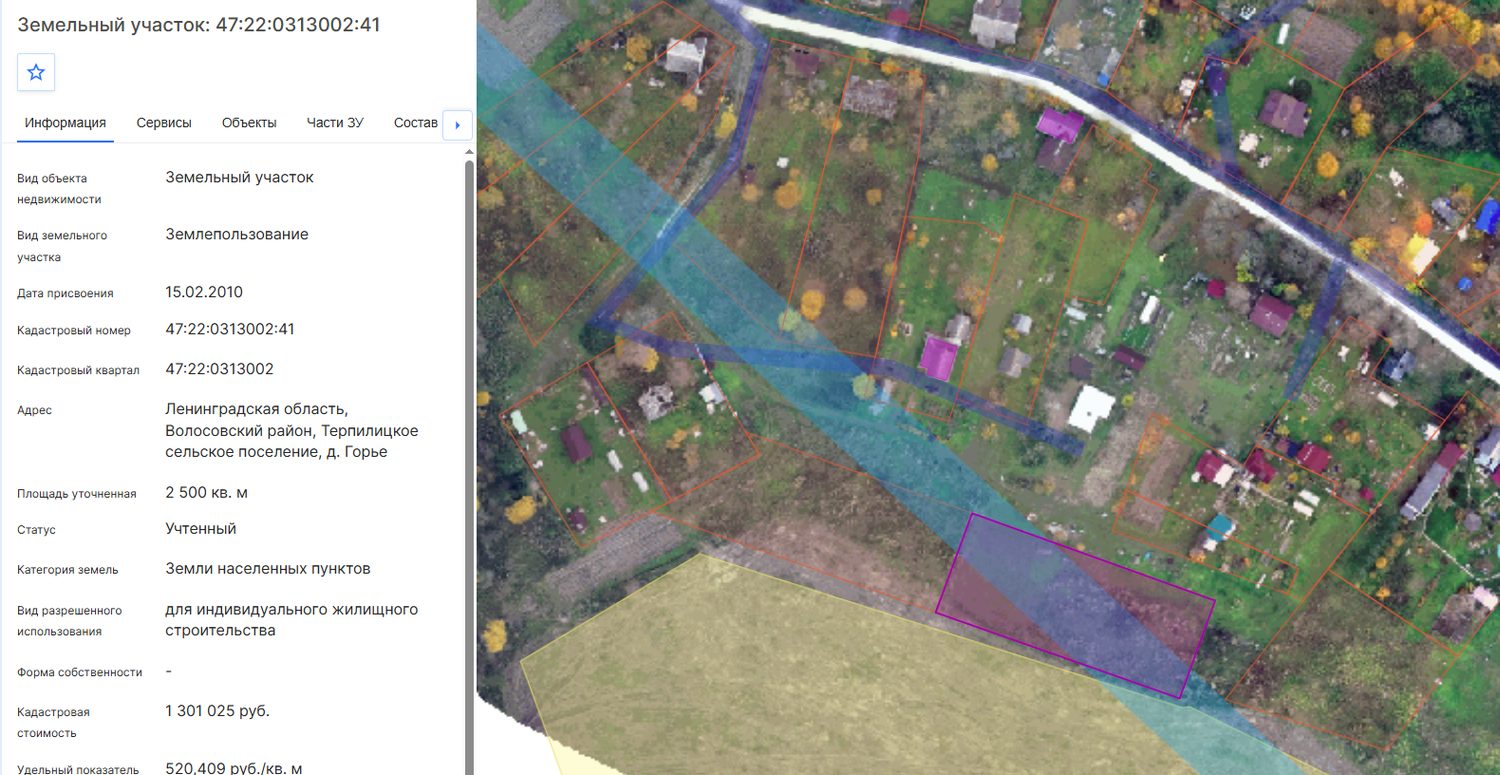The height and width of the screenshot is (775, 1500).
Task: Click the object type value Земельный участок
Action: pos(240,177)
